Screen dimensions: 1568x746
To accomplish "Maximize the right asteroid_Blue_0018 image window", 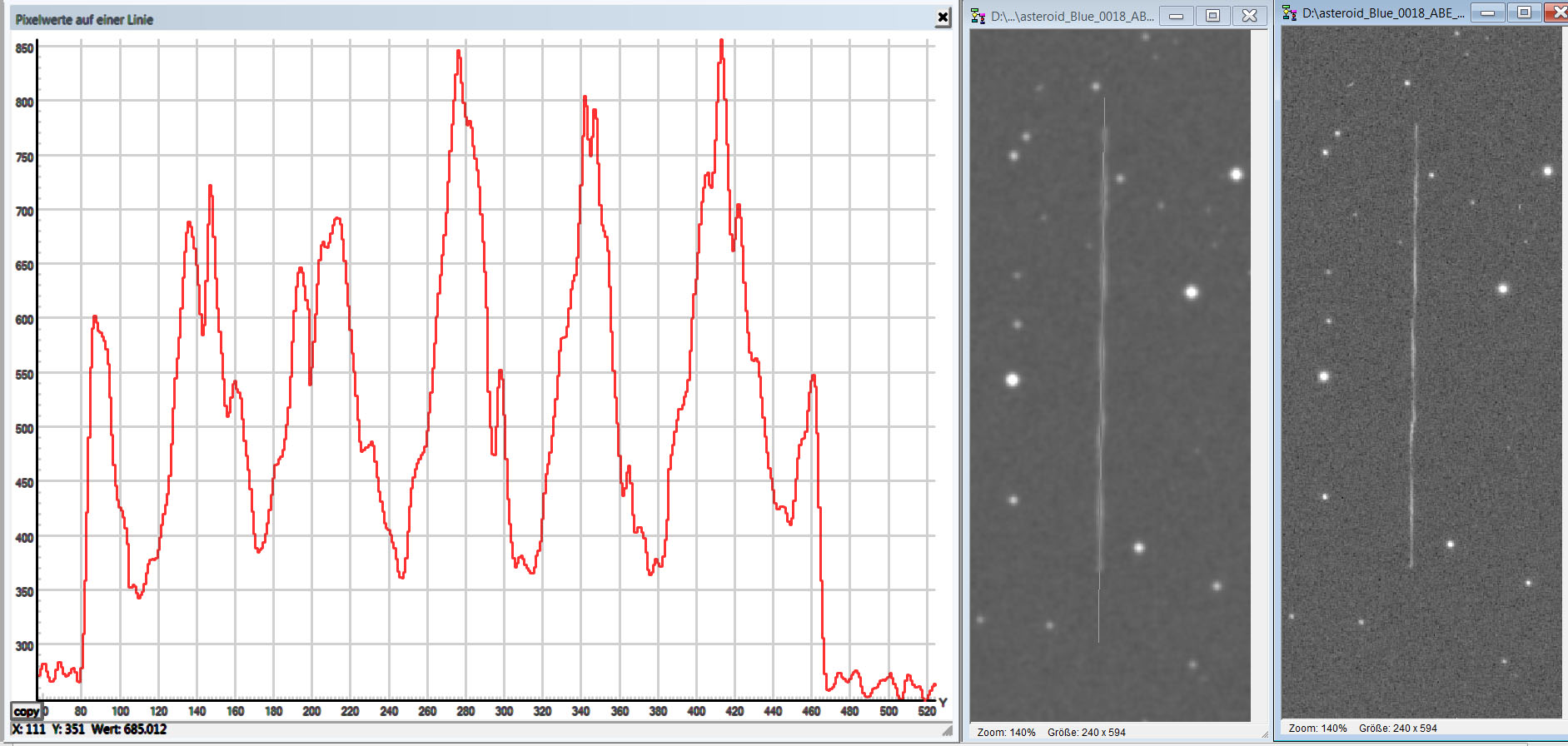I will (x=1524, y=12).
